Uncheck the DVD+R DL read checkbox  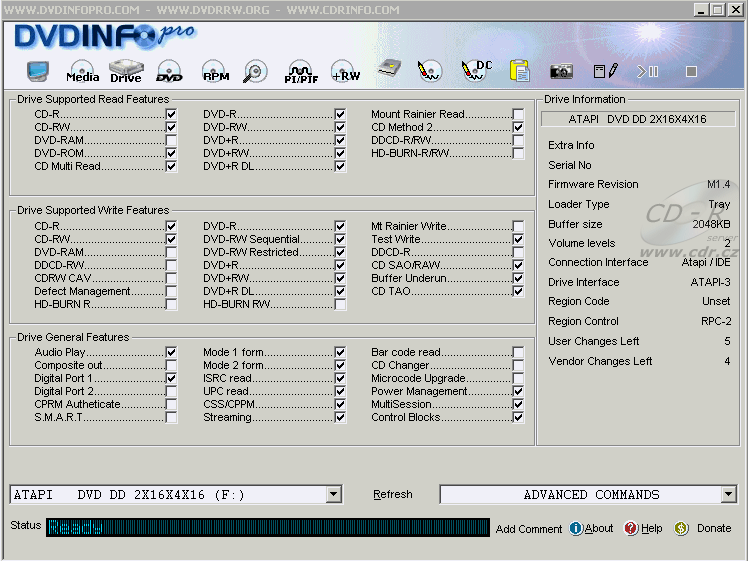[x=340, y=166]
